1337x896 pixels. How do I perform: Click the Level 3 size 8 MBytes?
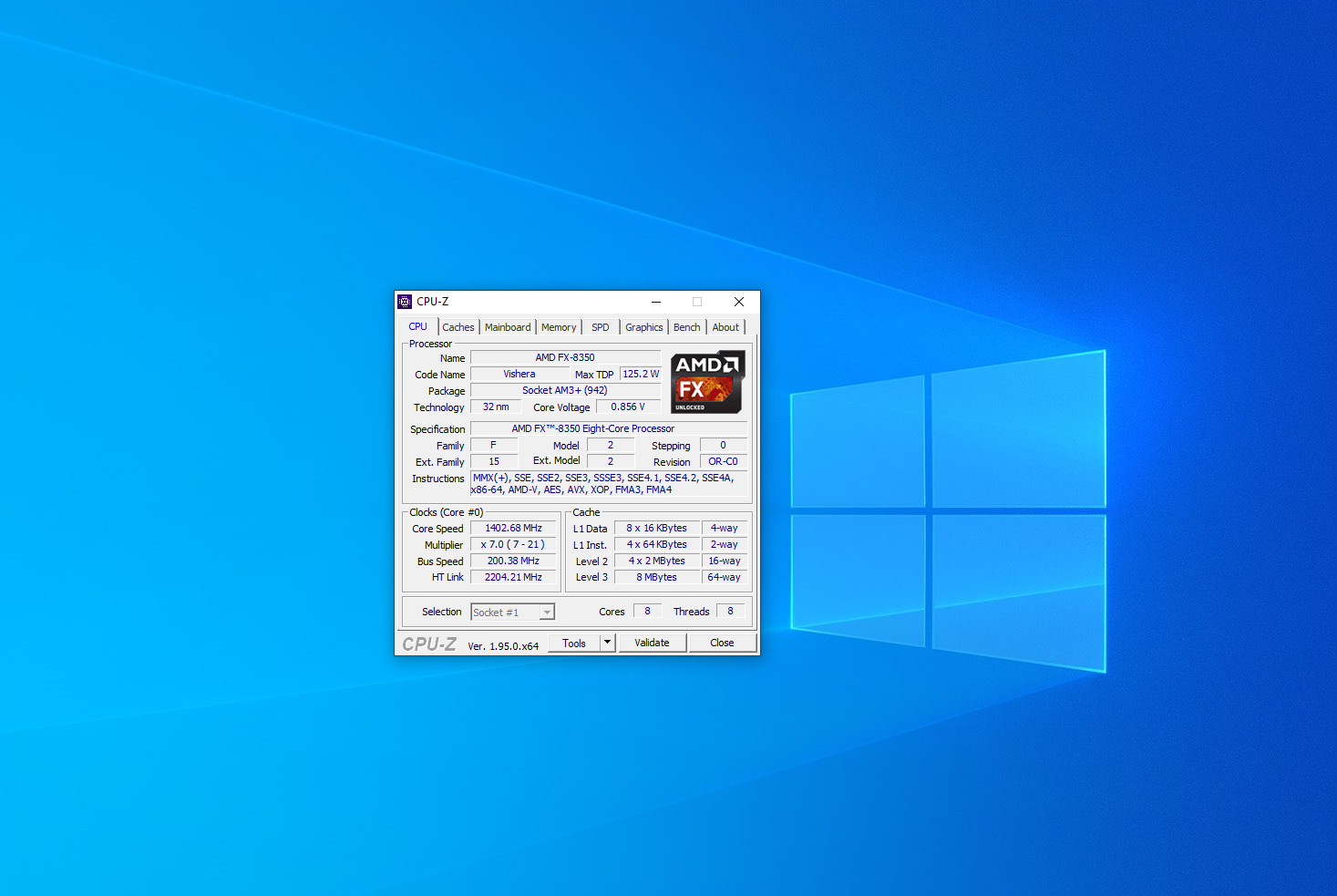[657, 577]
